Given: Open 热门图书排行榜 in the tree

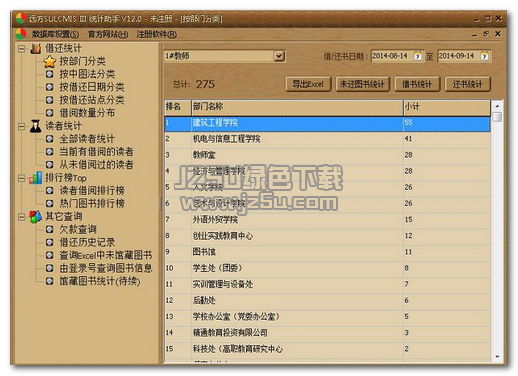Looking at the screenshot, I should pos(92,203).
